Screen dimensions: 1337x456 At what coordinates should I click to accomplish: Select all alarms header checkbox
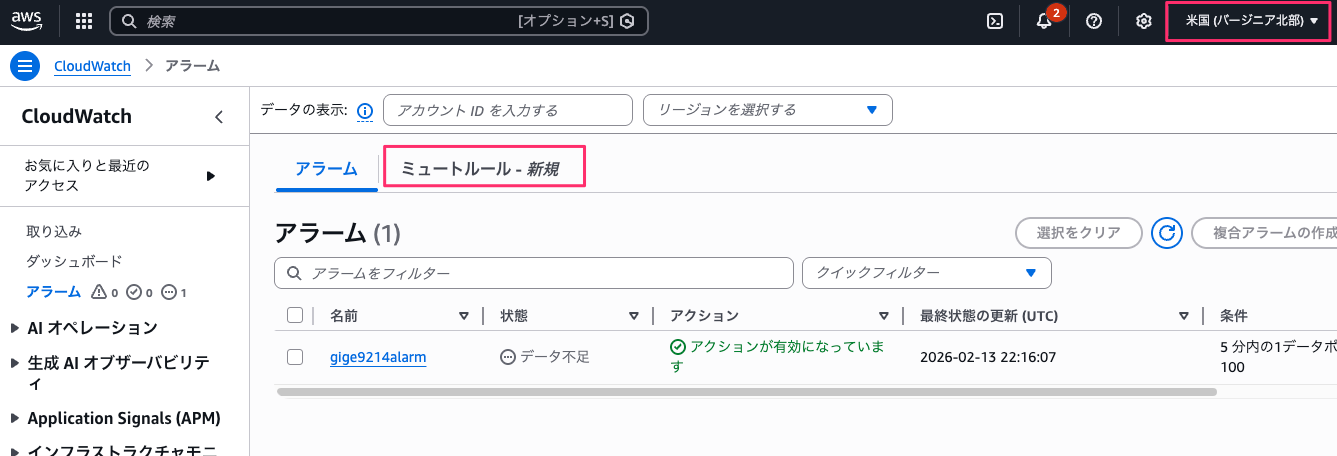pos(294,315)
